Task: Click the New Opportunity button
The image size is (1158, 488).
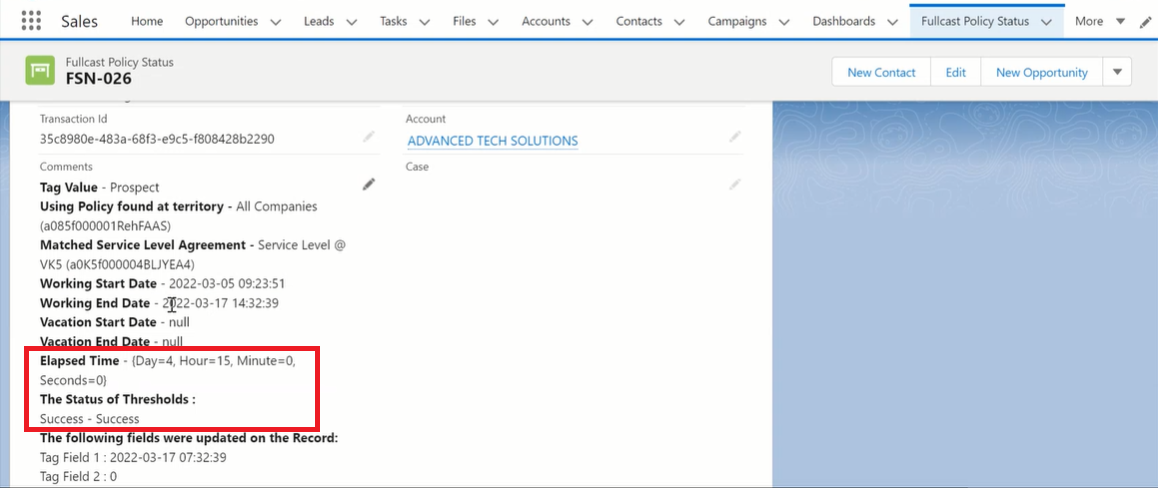Action: point(1041,72)
